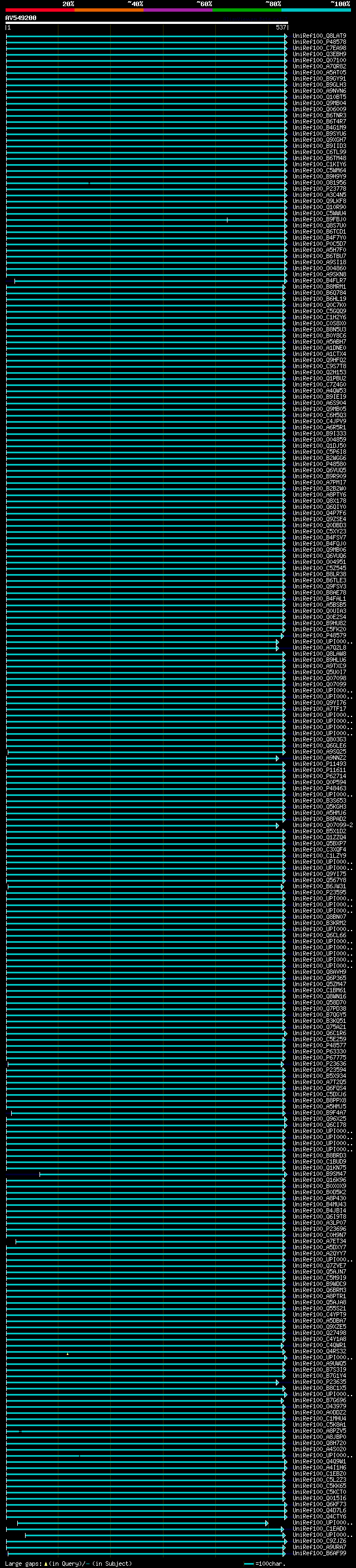The width and height of the screenshot is (356, 1568).
Task: Select hit label UniRef100_B8PAD2
Action: click(319, 819)
